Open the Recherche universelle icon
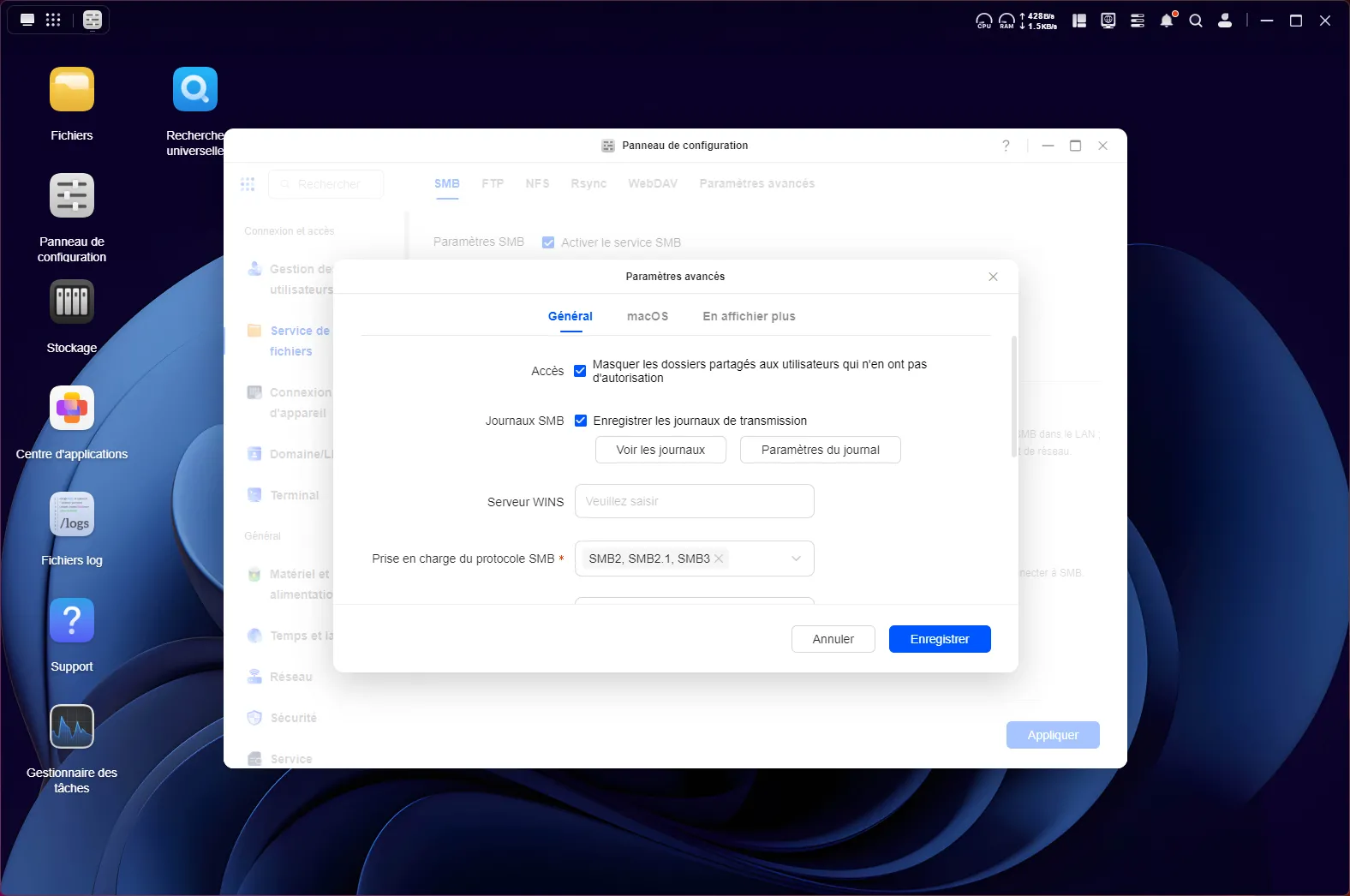Viewport: 1350px width, 896px height. 195,90
